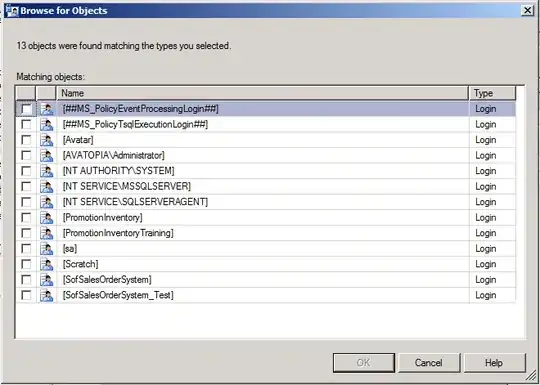Enable the [PromotionInventory] checkbox
This screenshot has width=540, height=385.
click(26, 217)
